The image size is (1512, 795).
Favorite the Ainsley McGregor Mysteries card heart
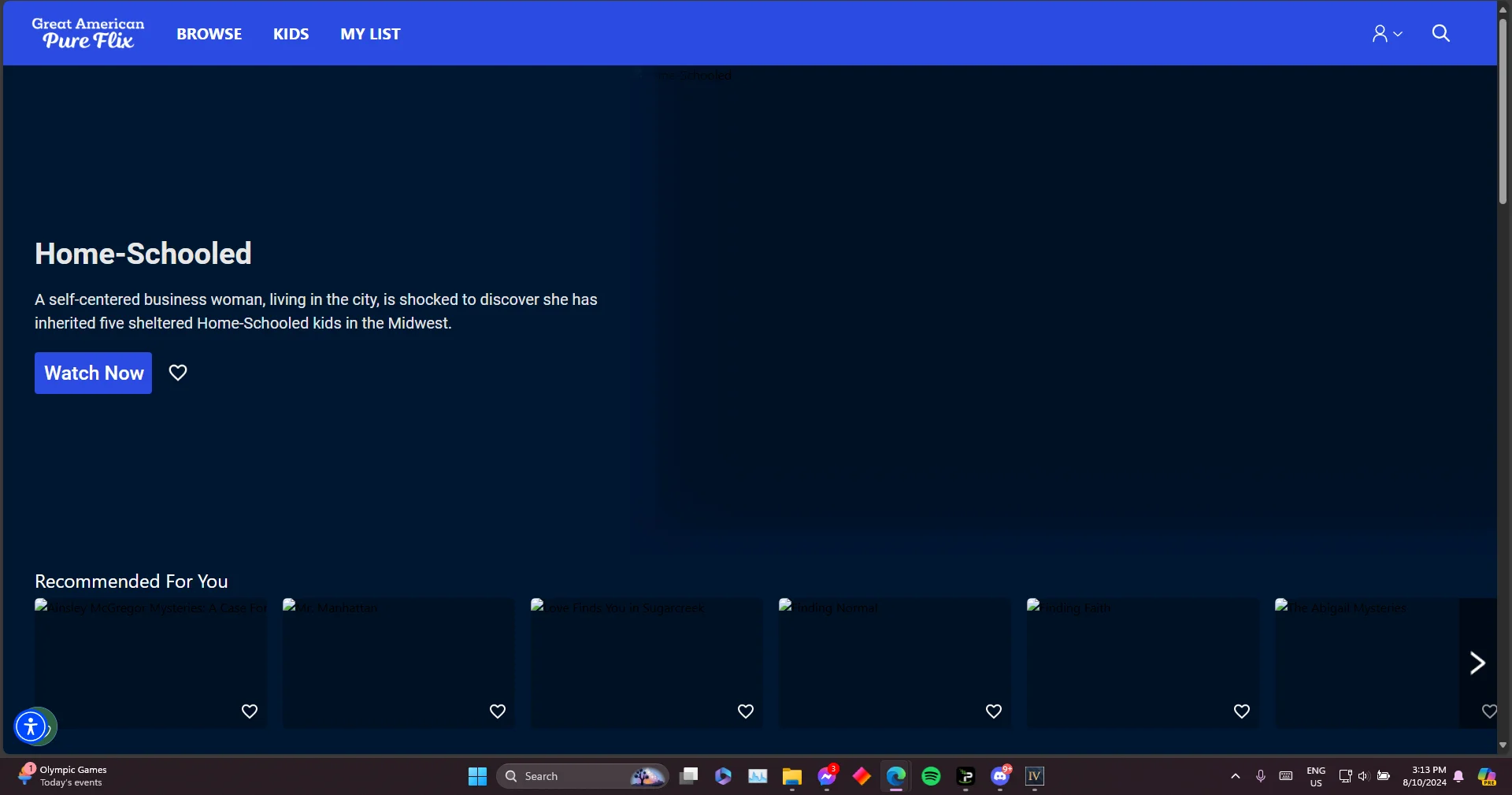(x=250, y=711)
